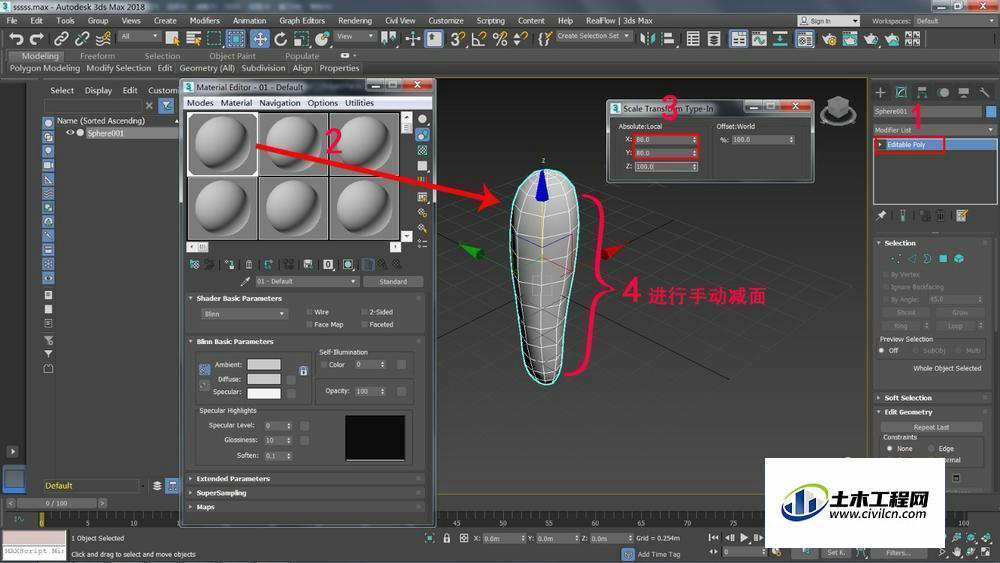Click the Align tool icon
1000x563 pixels.
[668, 39]
